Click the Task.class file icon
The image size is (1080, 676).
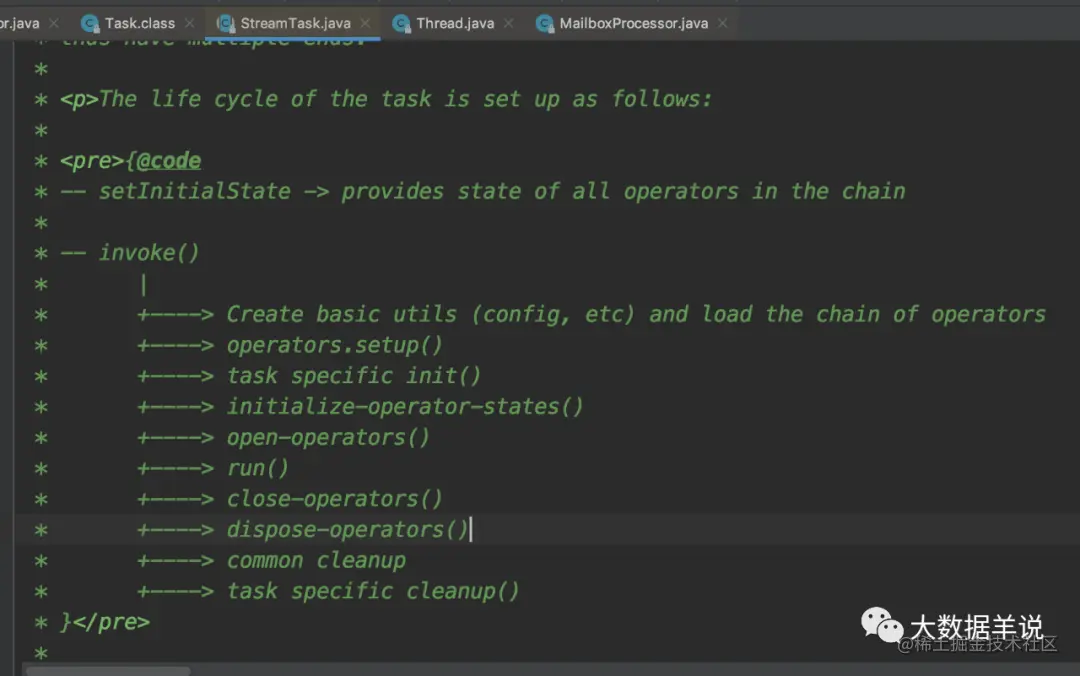coord(90,24)
